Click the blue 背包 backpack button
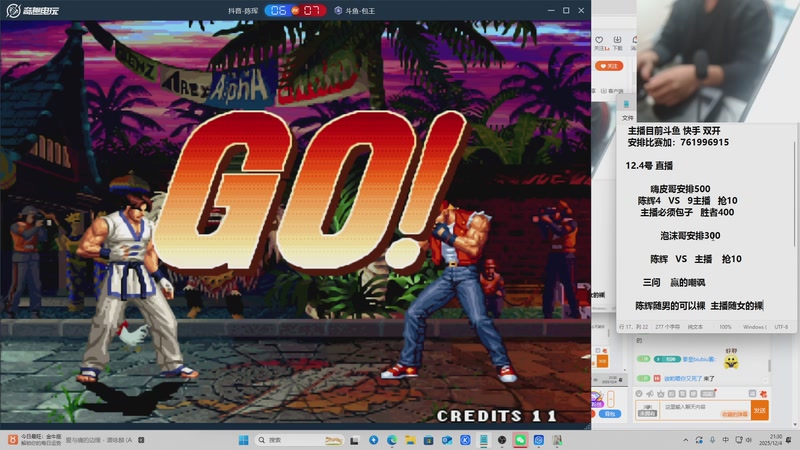The height and width of the screenshot is (450, 800). (610, 414)
